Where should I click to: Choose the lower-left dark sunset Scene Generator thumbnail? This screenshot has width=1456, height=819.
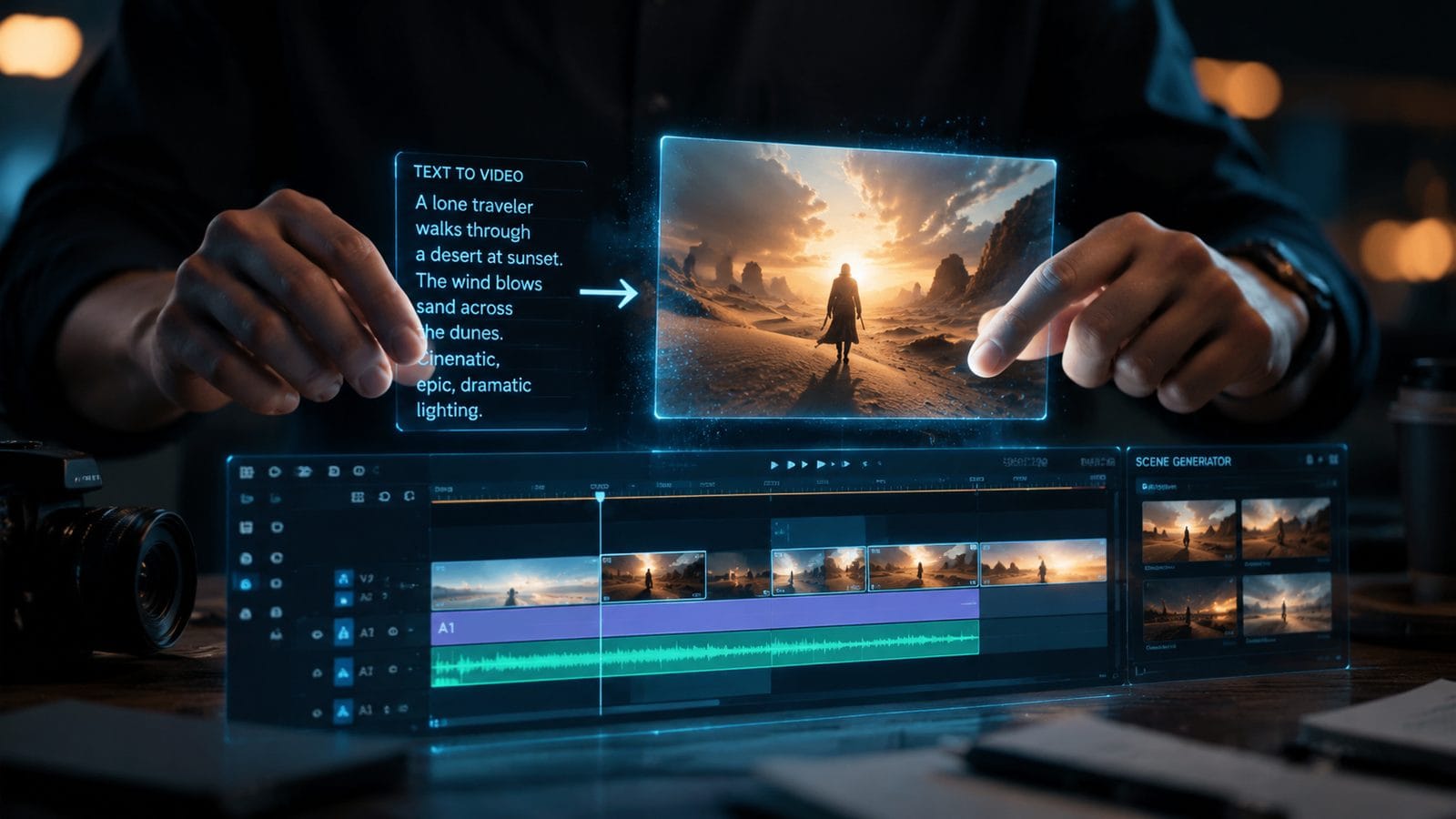click(1188, 608)
